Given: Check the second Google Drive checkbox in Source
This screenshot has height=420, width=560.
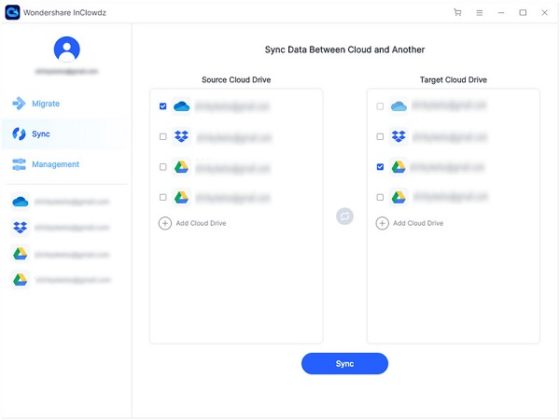Looking at the screenshot, I should pos(163,197).
